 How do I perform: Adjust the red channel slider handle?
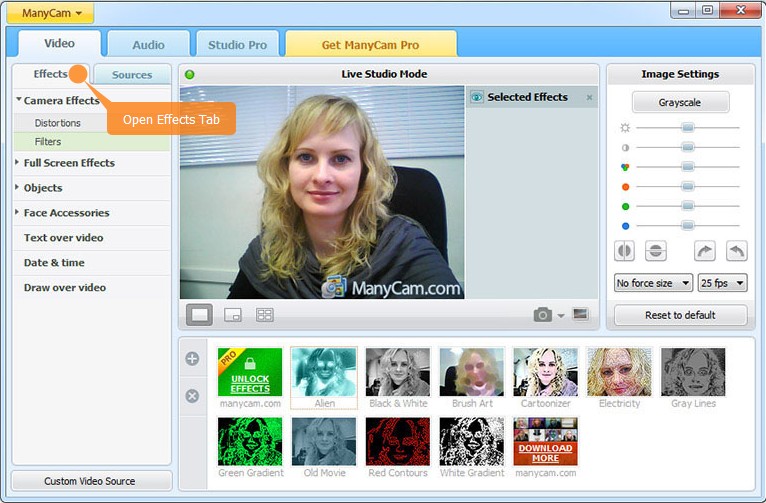click(688, 186)
